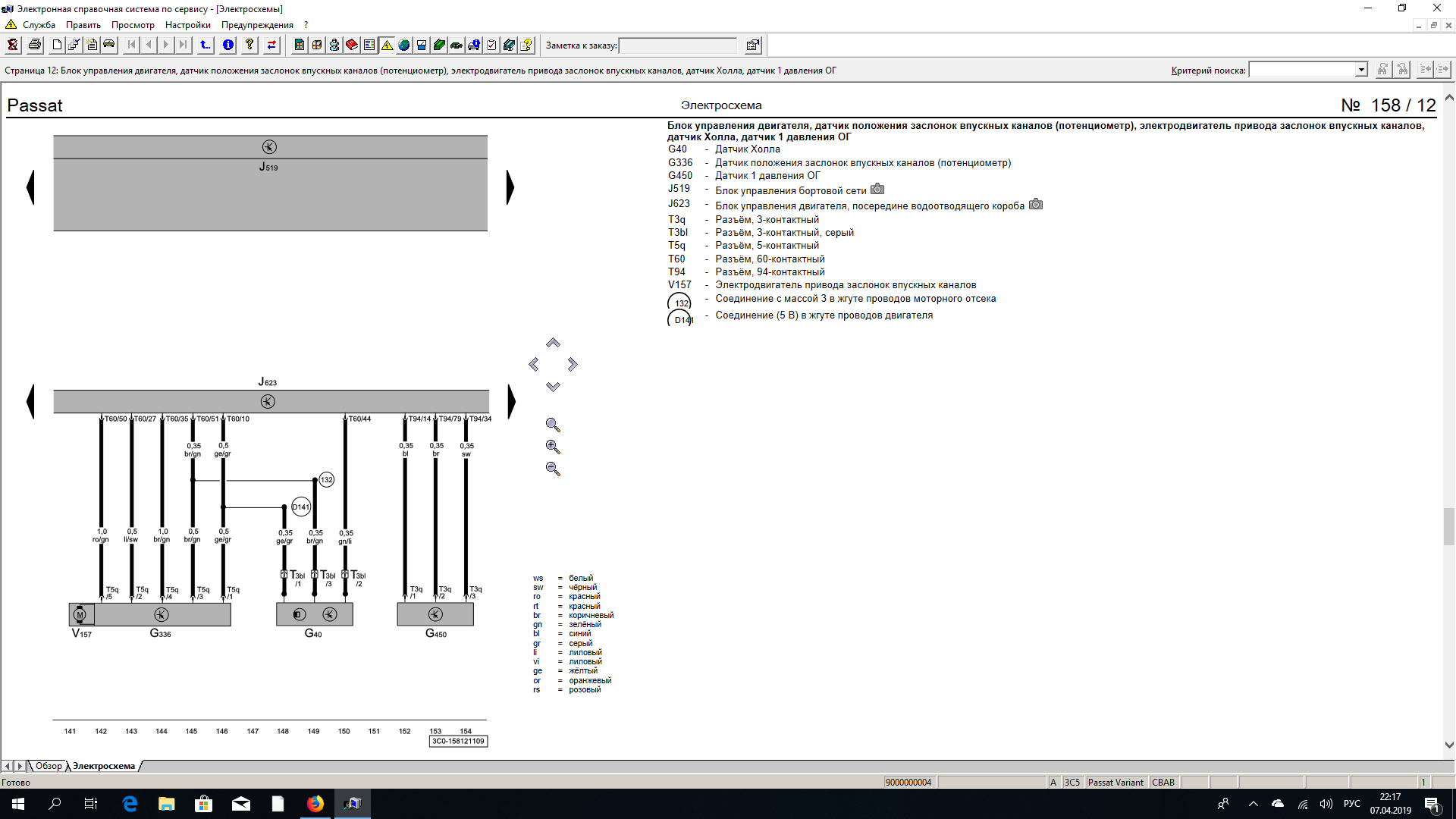1456x819 pixels.
Task: Click the globe toolbar icon
Action: pyautogui.click(x=404, y=45)
